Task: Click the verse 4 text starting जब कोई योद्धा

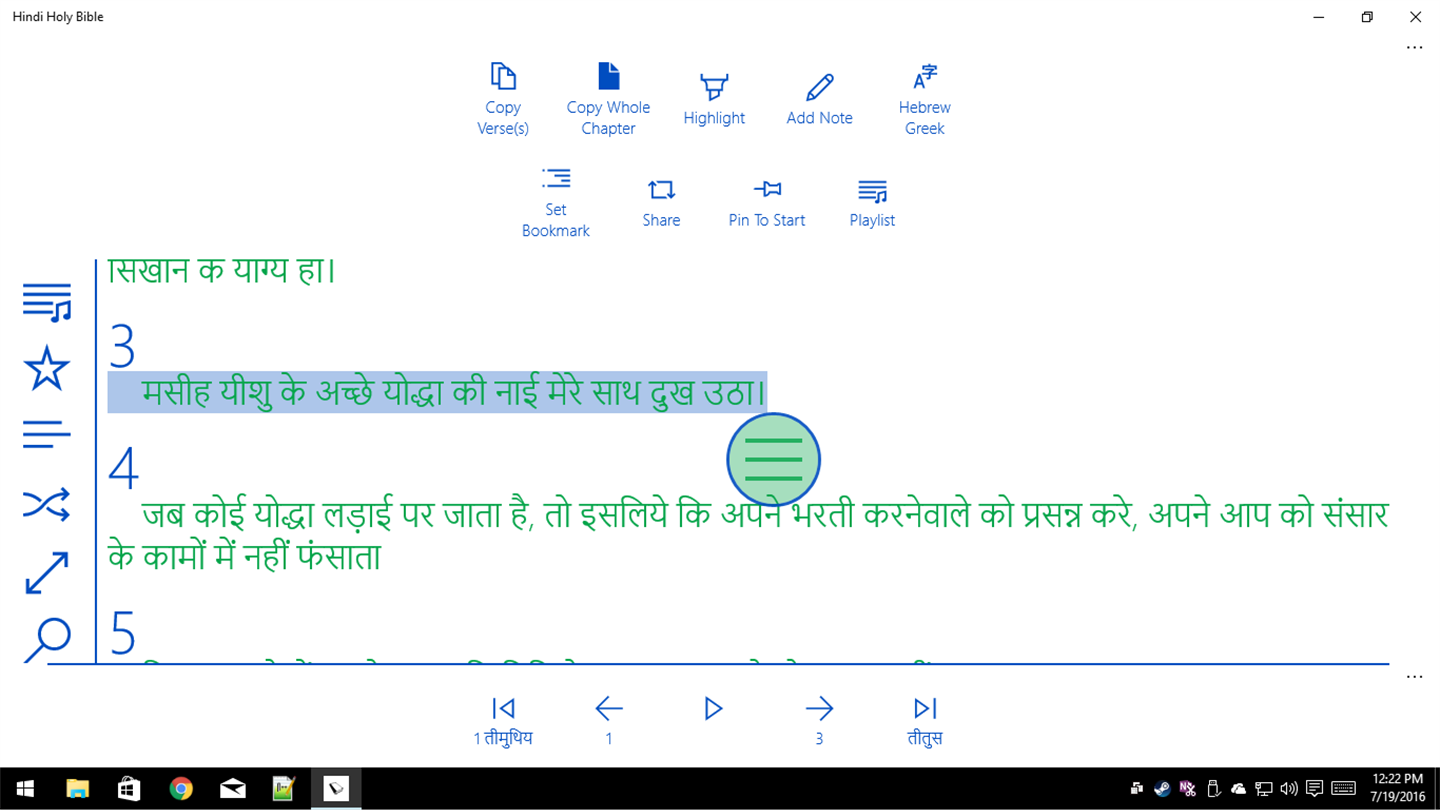Action: (748, 536)
